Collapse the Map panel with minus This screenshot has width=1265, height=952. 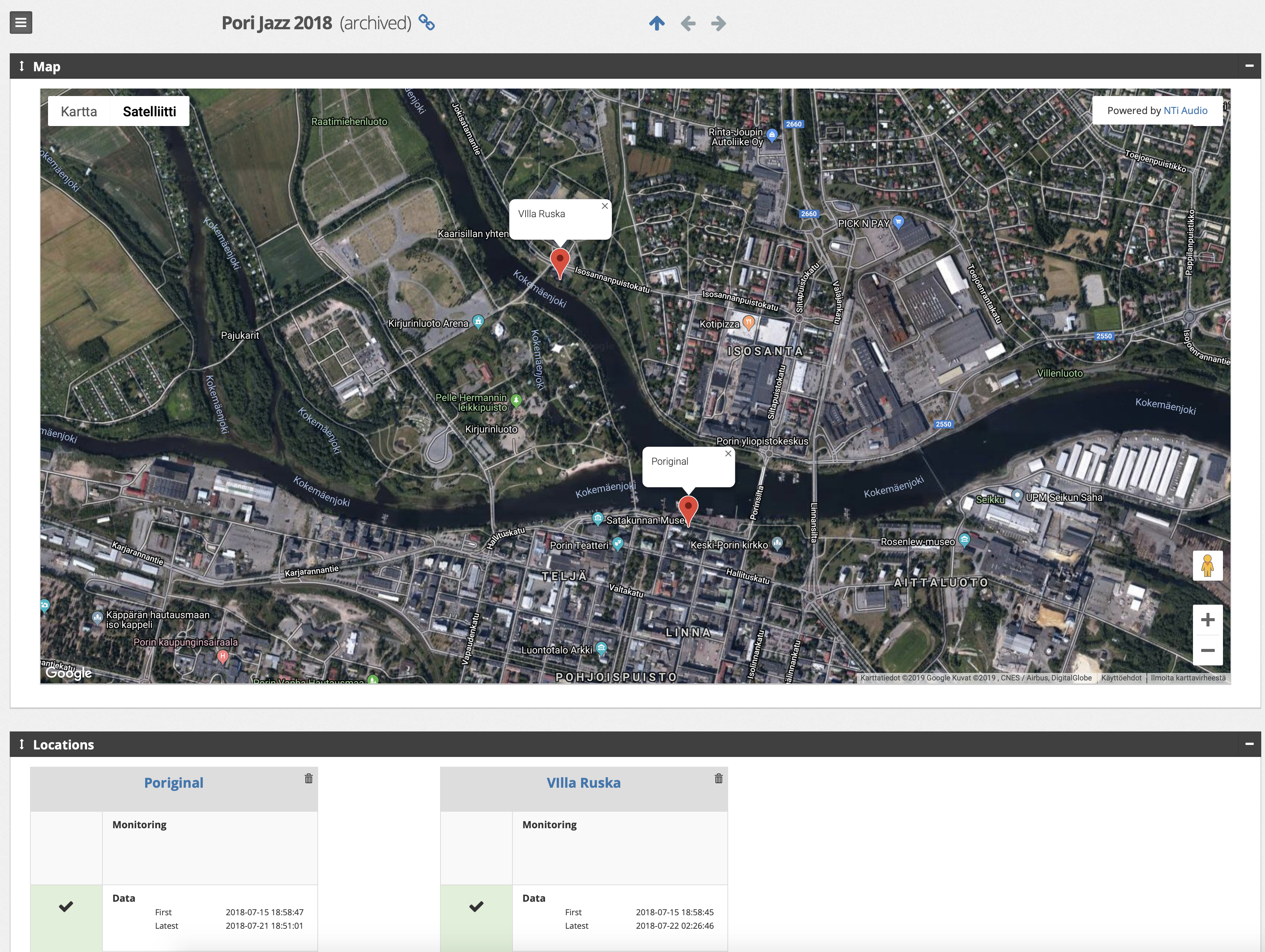click(x=1249, y=66)
